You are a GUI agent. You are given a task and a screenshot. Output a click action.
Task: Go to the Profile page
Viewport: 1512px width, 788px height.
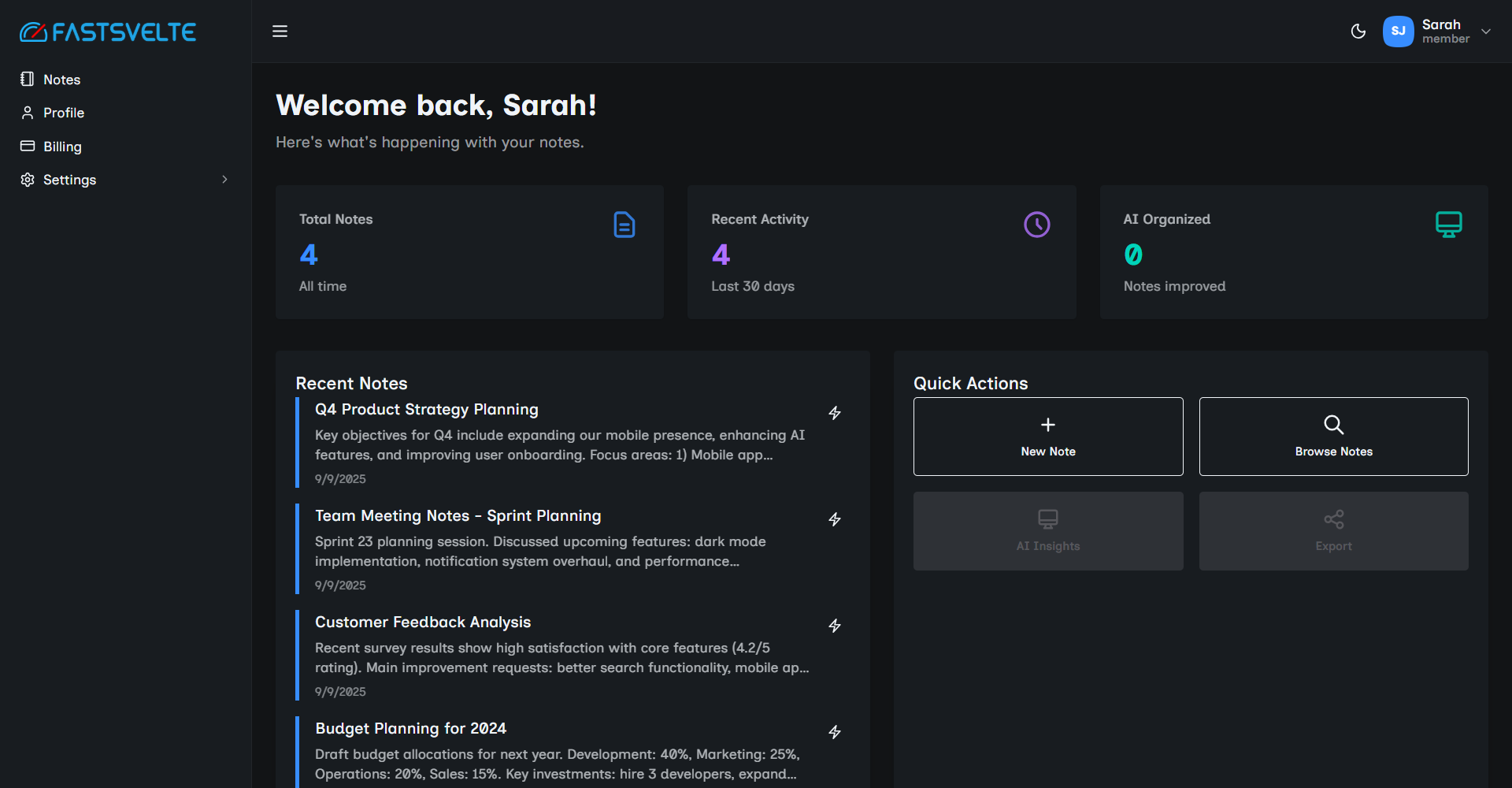click(63, 113)
